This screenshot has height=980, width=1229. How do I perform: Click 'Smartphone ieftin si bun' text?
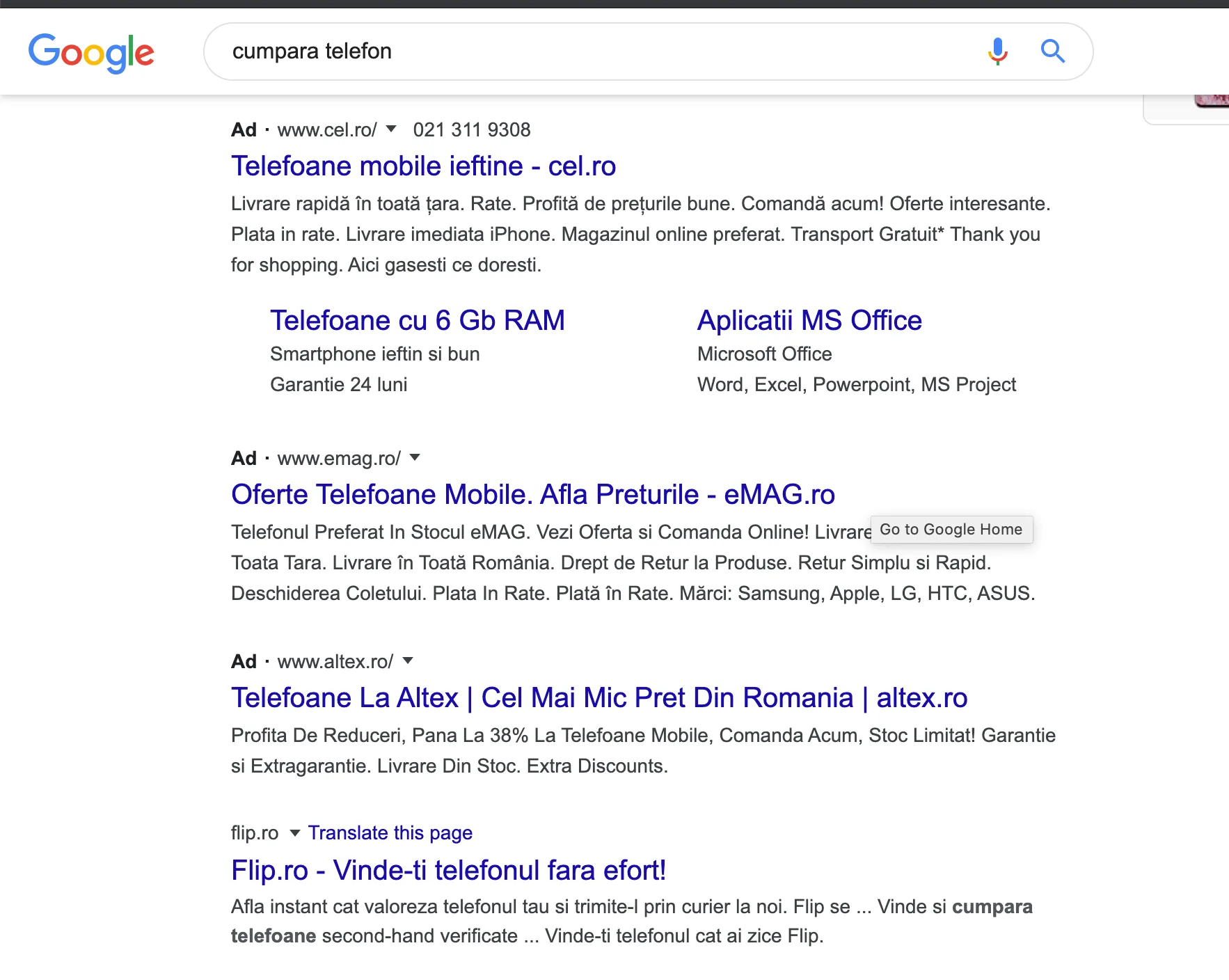375,354
